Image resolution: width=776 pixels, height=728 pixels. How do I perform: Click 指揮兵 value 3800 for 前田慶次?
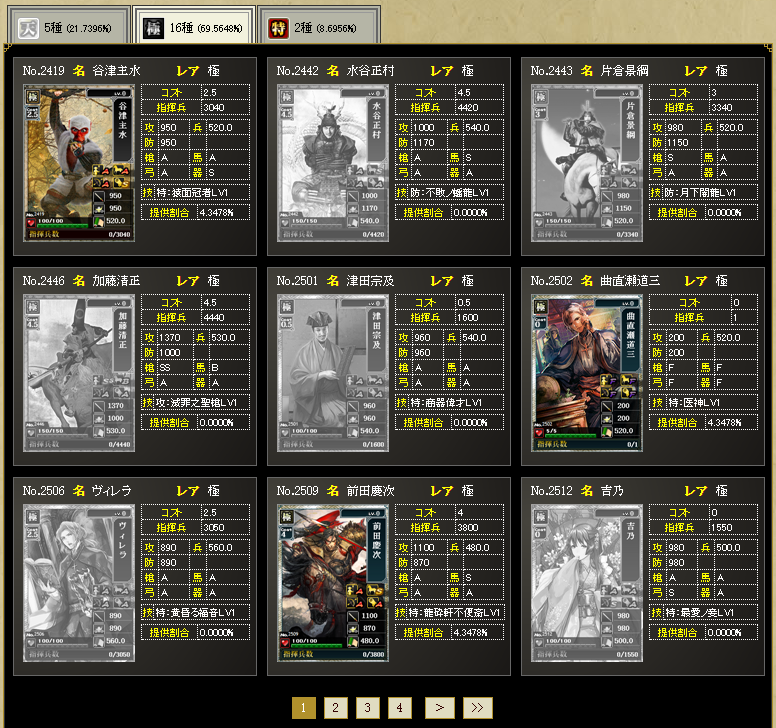tap(468, 528)
